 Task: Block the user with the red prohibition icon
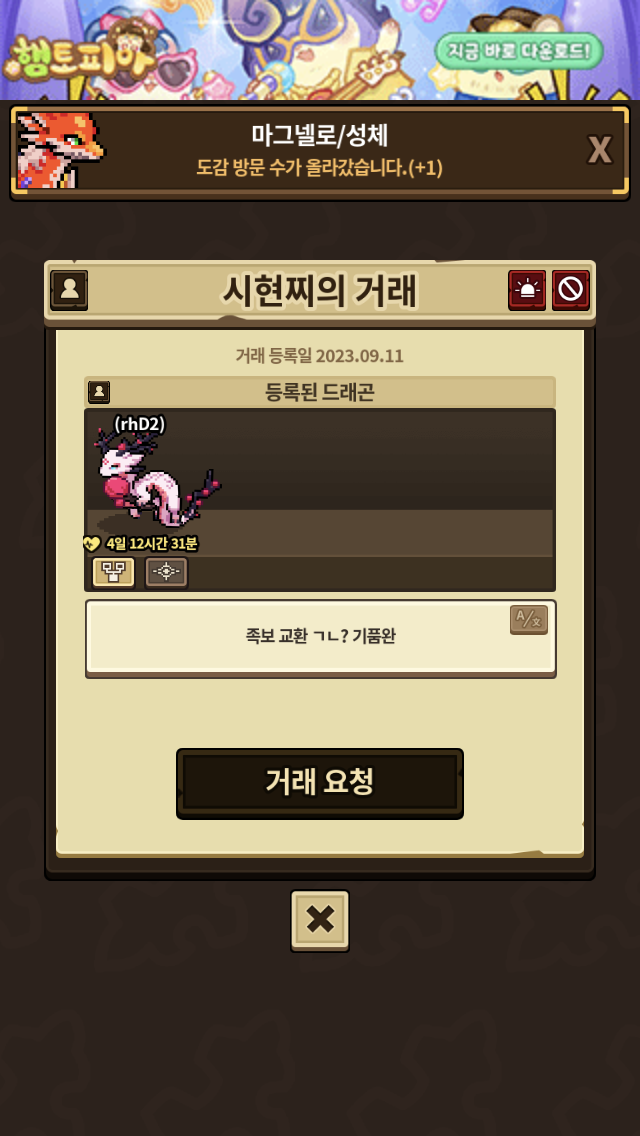click(x=570, y=291)
